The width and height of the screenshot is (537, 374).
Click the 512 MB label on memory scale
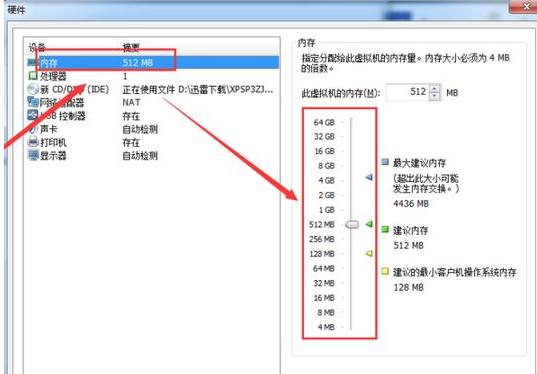[322, 225]
